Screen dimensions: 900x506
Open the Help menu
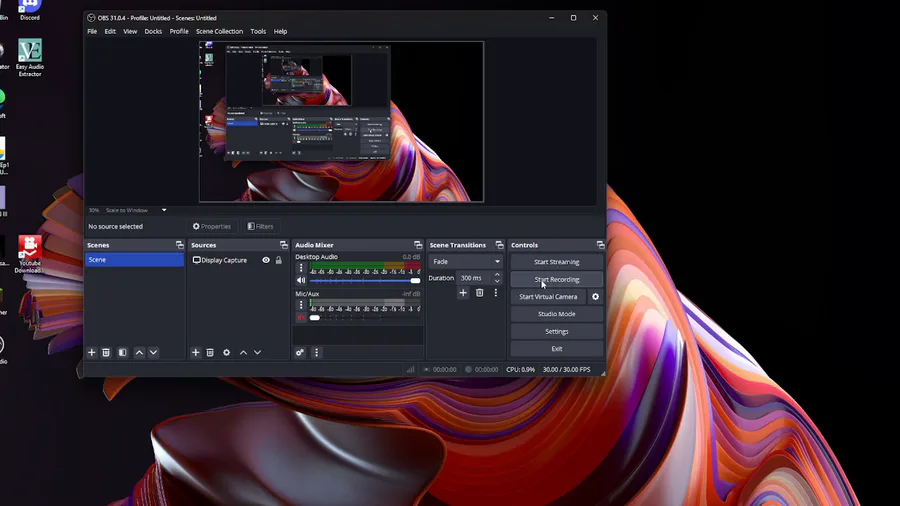280,32
